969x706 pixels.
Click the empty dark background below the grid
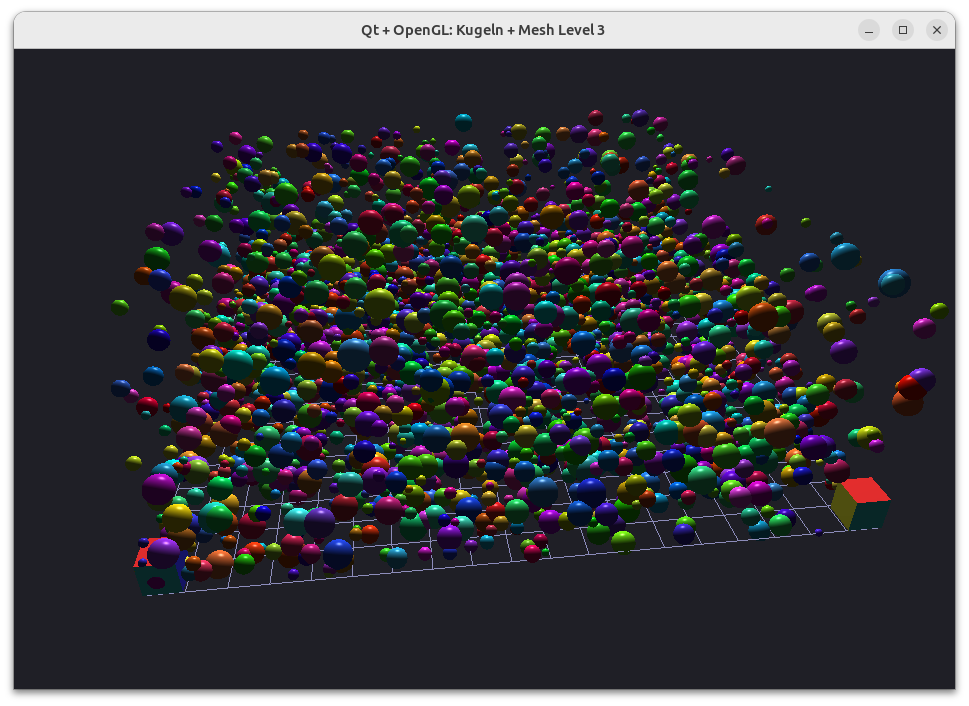pos(482,637)
